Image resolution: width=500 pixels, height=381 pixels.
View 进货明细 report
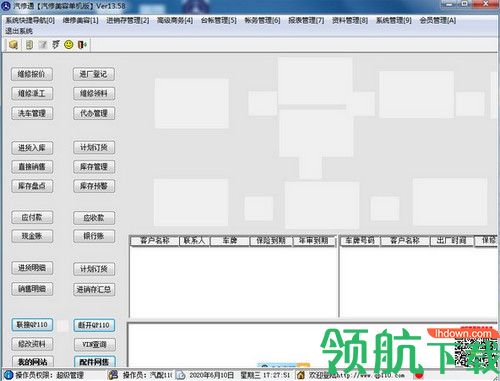(32, 268)
